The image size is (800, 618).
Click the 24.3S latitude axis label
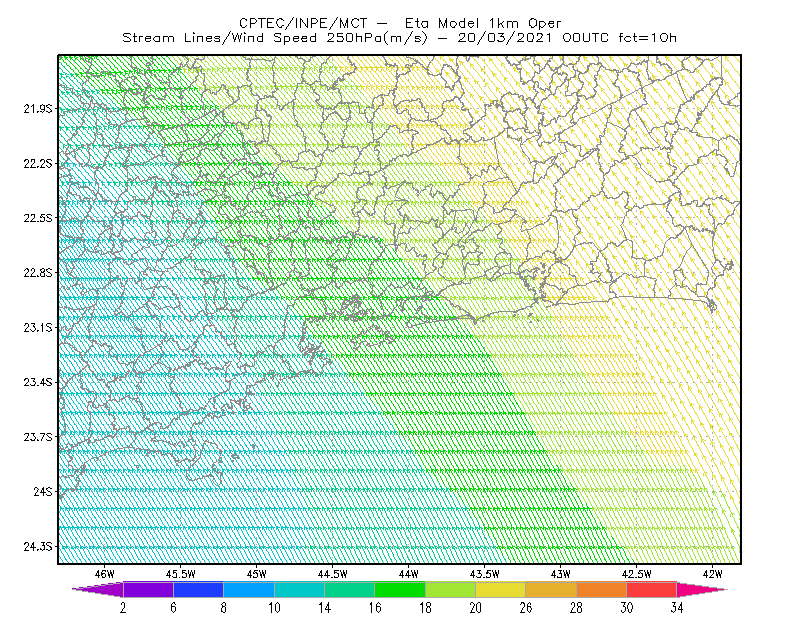37,547
